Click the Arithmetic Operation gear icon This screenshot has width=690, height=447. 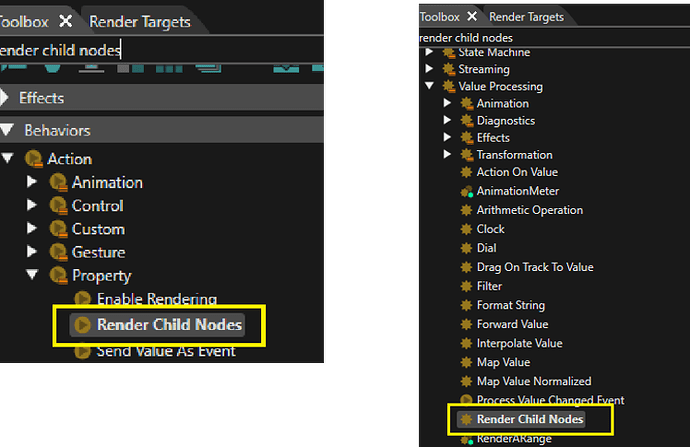466,210
